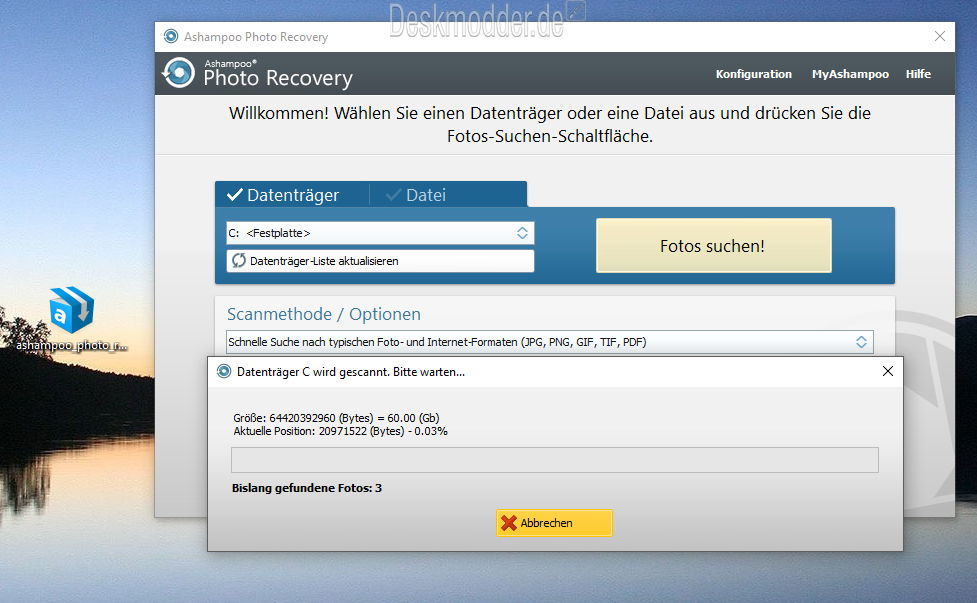Click the red X icon on Abbrechen

(509, 523)
